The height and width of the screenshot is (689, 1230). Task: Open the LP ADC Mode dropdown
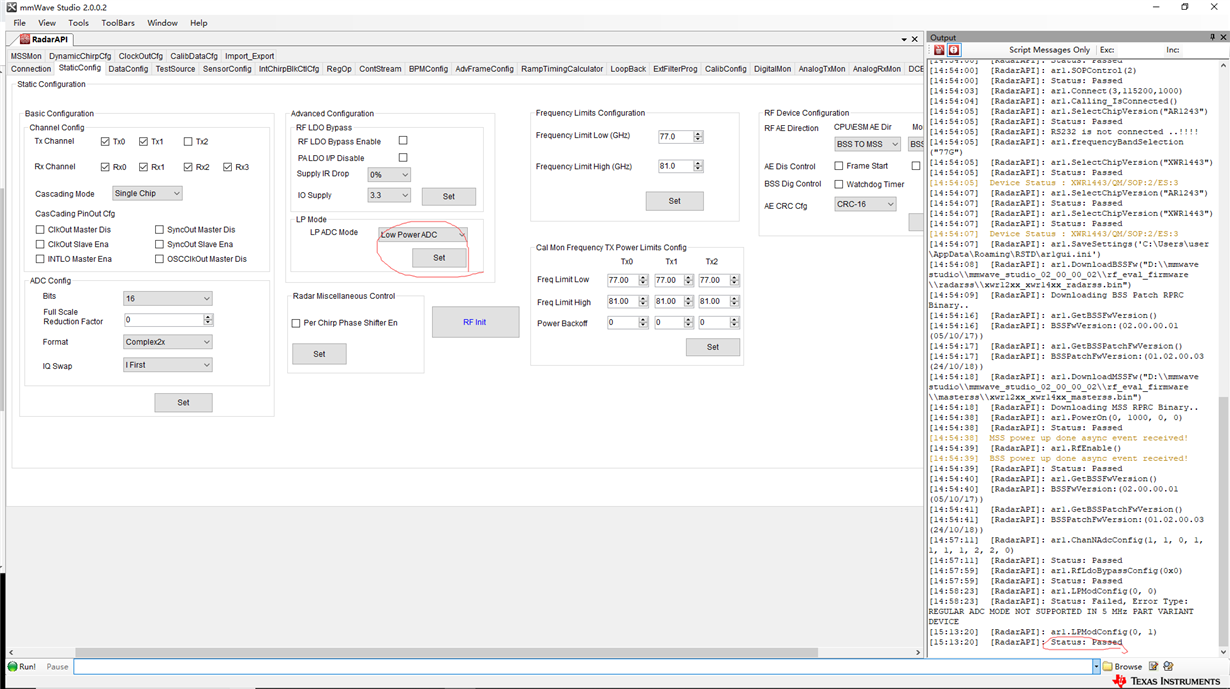[423, 235]
